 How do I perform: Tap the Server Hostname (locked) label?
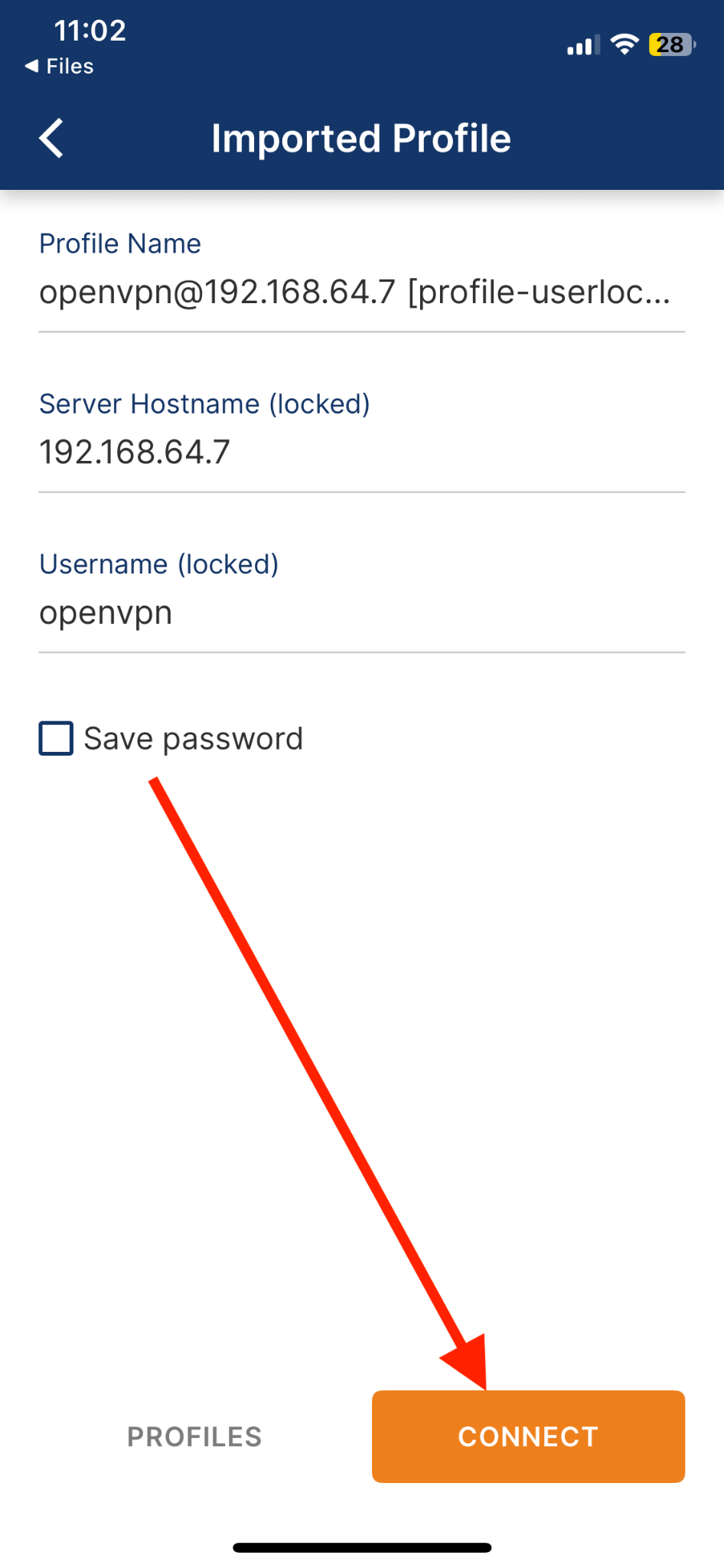point(204,403)
